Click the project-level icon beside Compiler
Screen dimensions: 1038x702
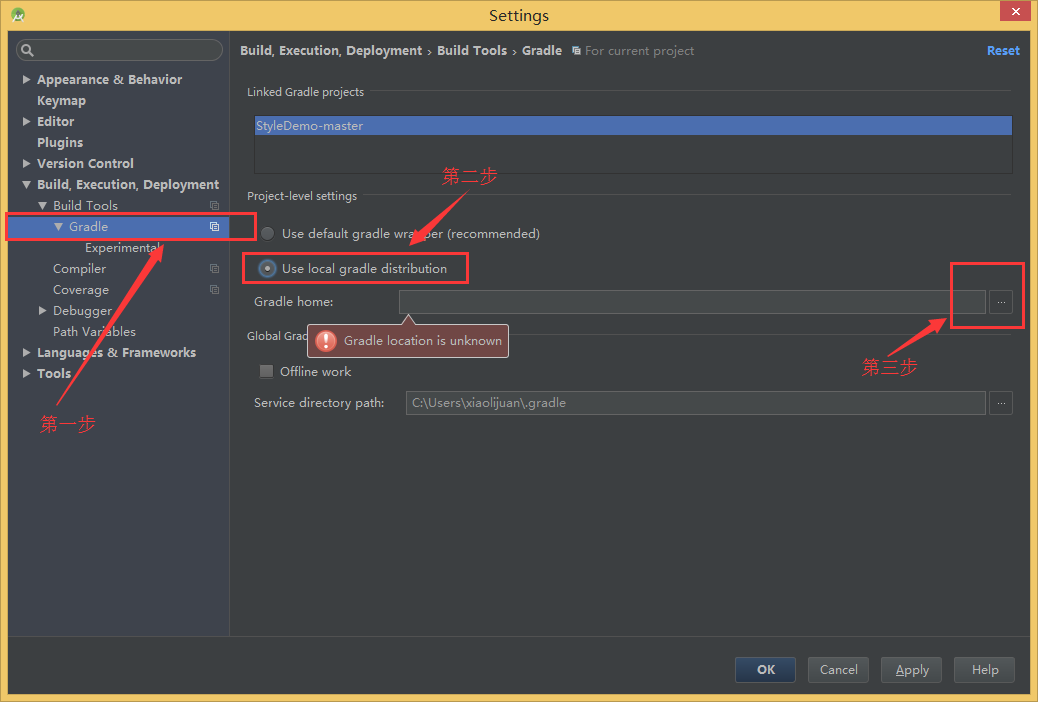(214, 269)
